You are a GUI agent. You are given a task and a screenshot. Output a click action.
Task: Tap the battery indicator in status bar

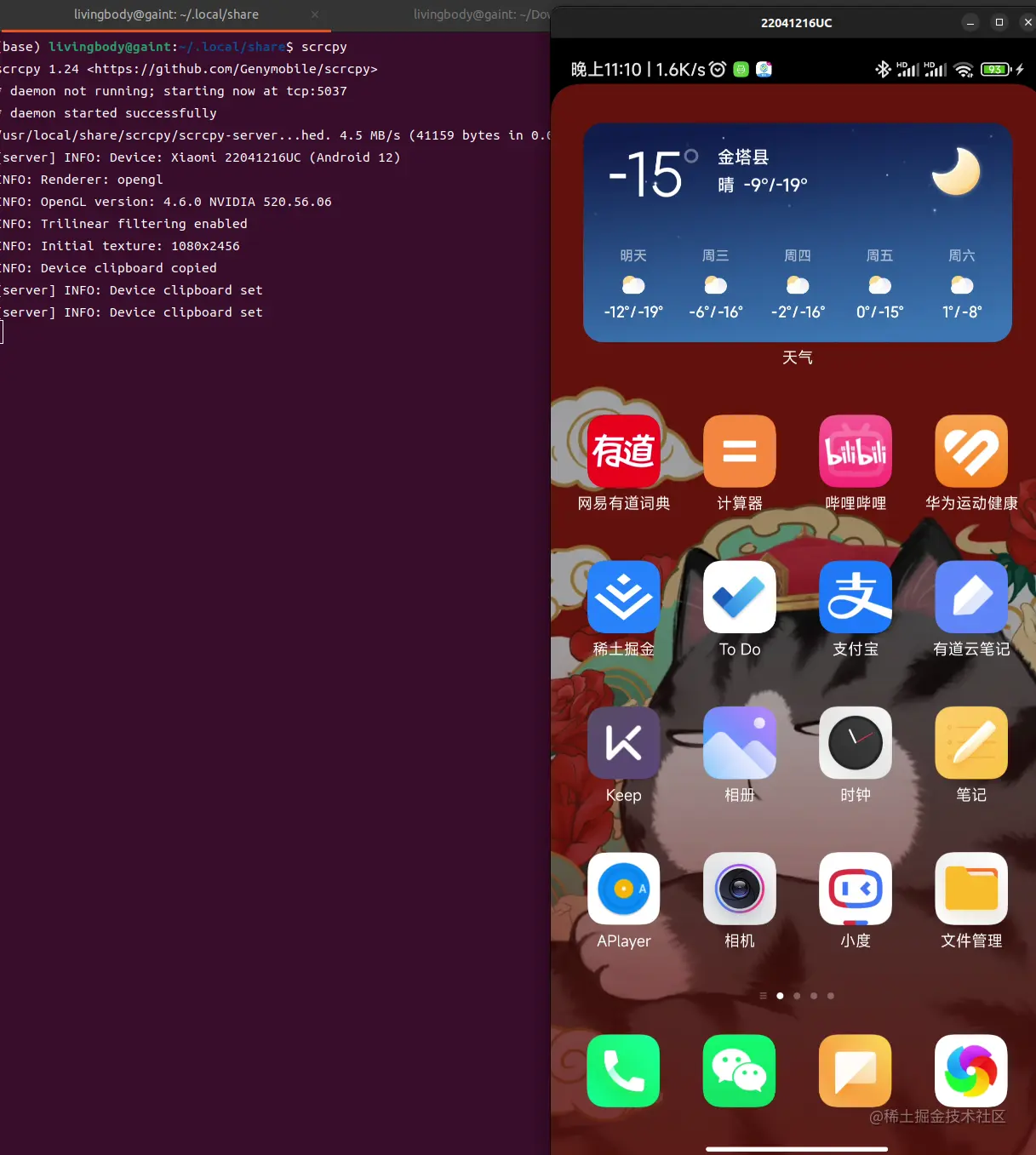995,70
